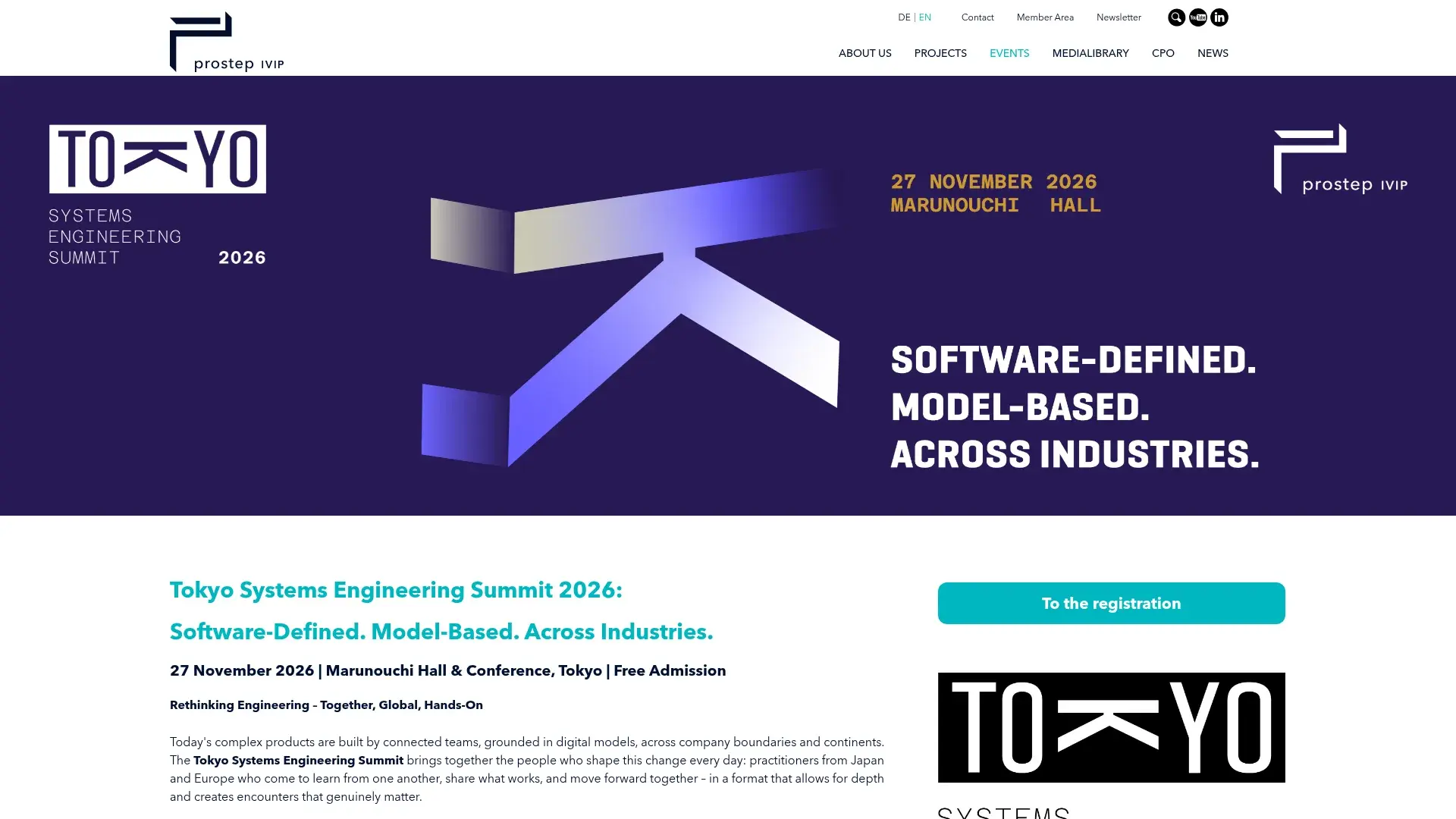Open the MEDIALIBRARY menu
The width and height of the screenshot is (1456, 819).
pyautogui.click(x=1090, y=53)
